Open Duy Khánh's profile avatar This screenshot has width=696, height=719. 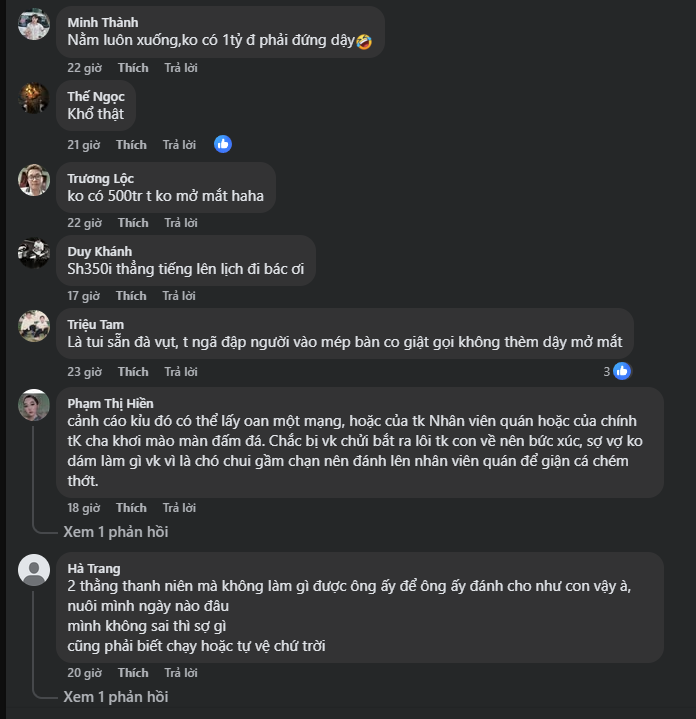pyautogui.click(x=34, y=253)
